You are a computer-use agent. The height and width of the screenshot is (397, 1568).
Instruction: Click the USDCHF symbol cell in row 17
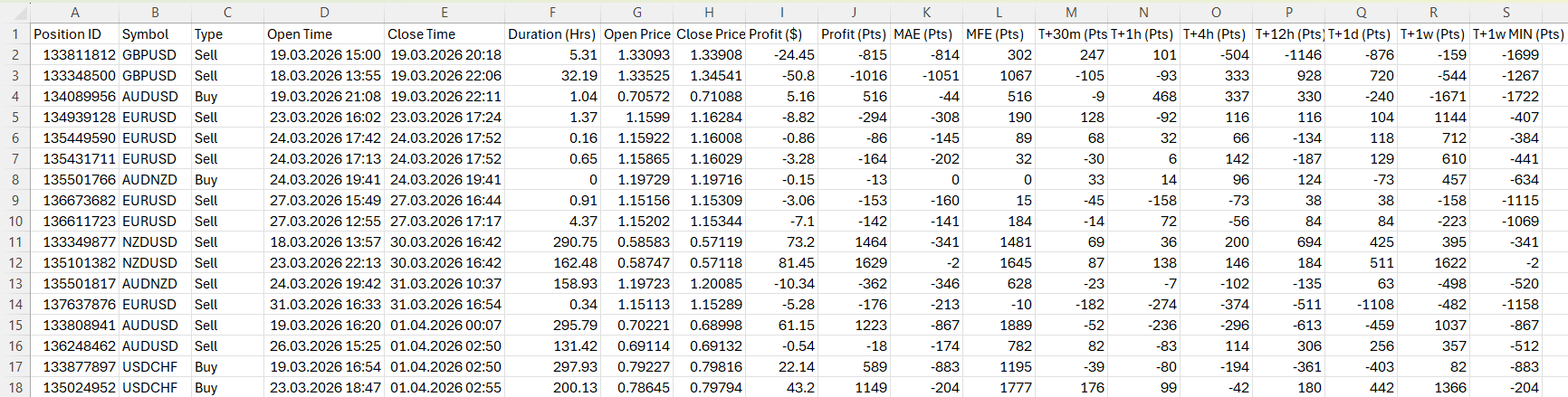pos(155,366)
